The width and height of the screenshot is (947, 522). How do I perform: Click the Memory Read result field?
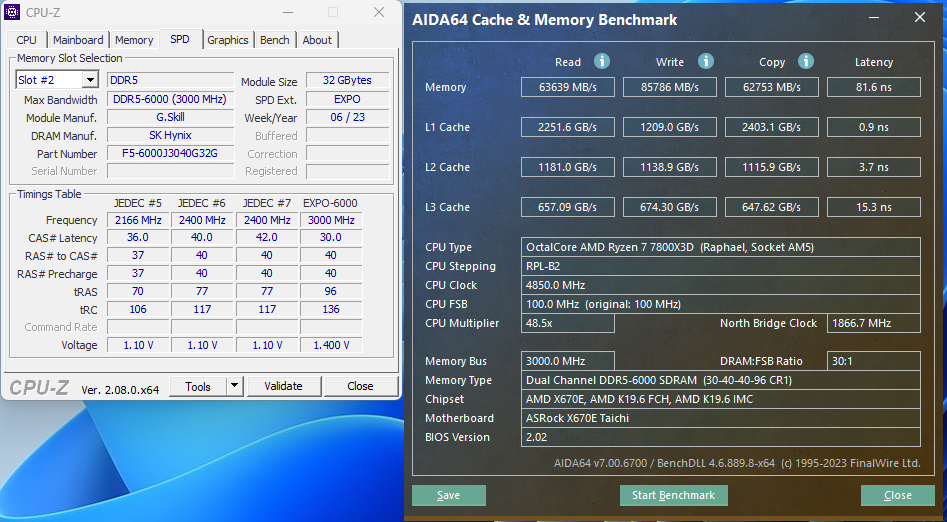(x=568, y=87)
